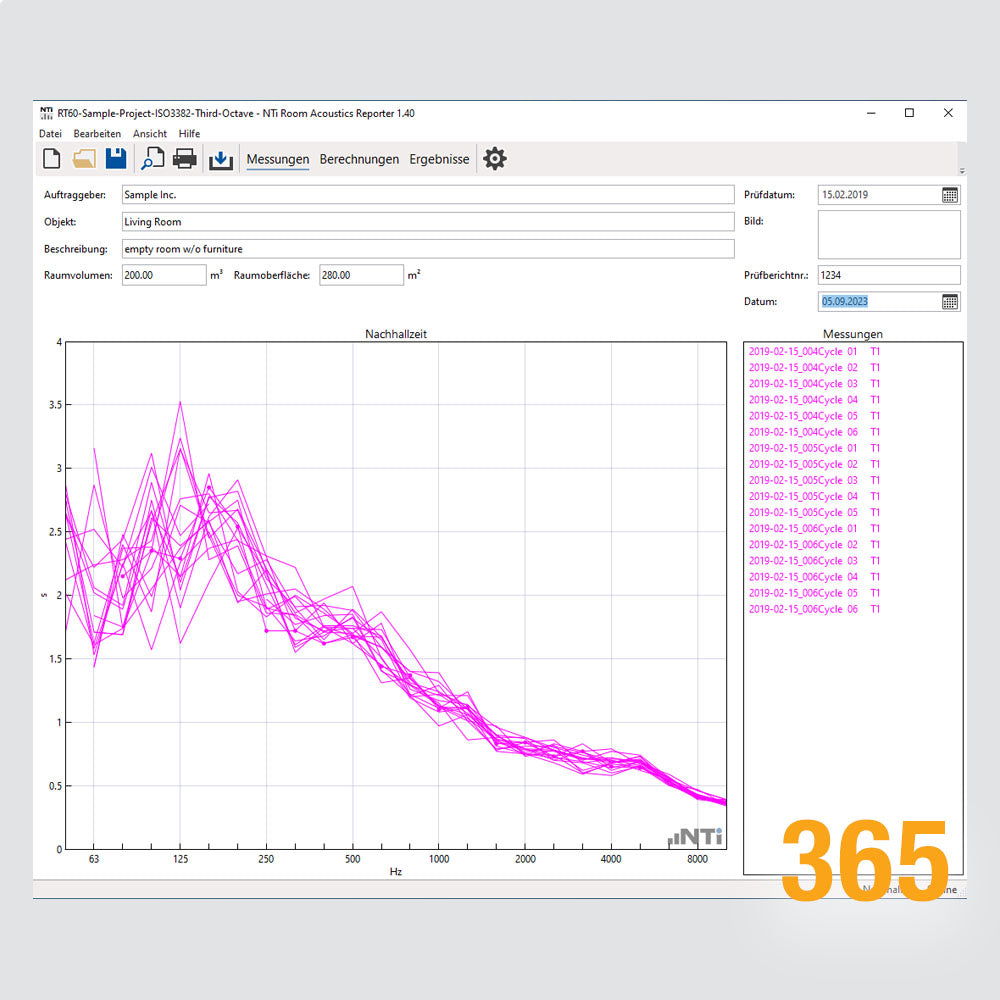Open a project using the folder icon

[84, 158]
